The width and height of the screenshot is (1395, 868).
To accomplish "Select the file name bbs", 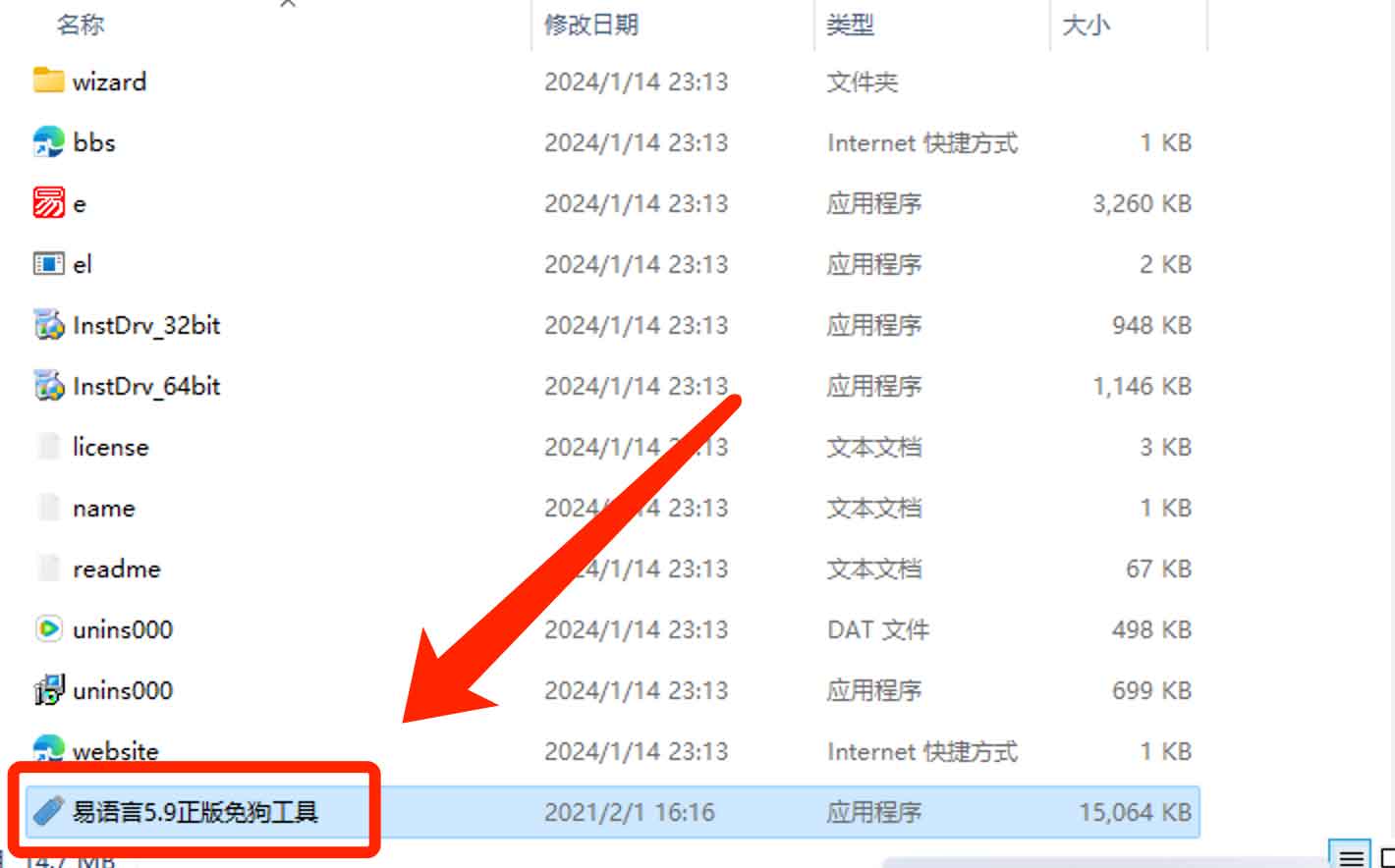I will [x=94, y=142].
